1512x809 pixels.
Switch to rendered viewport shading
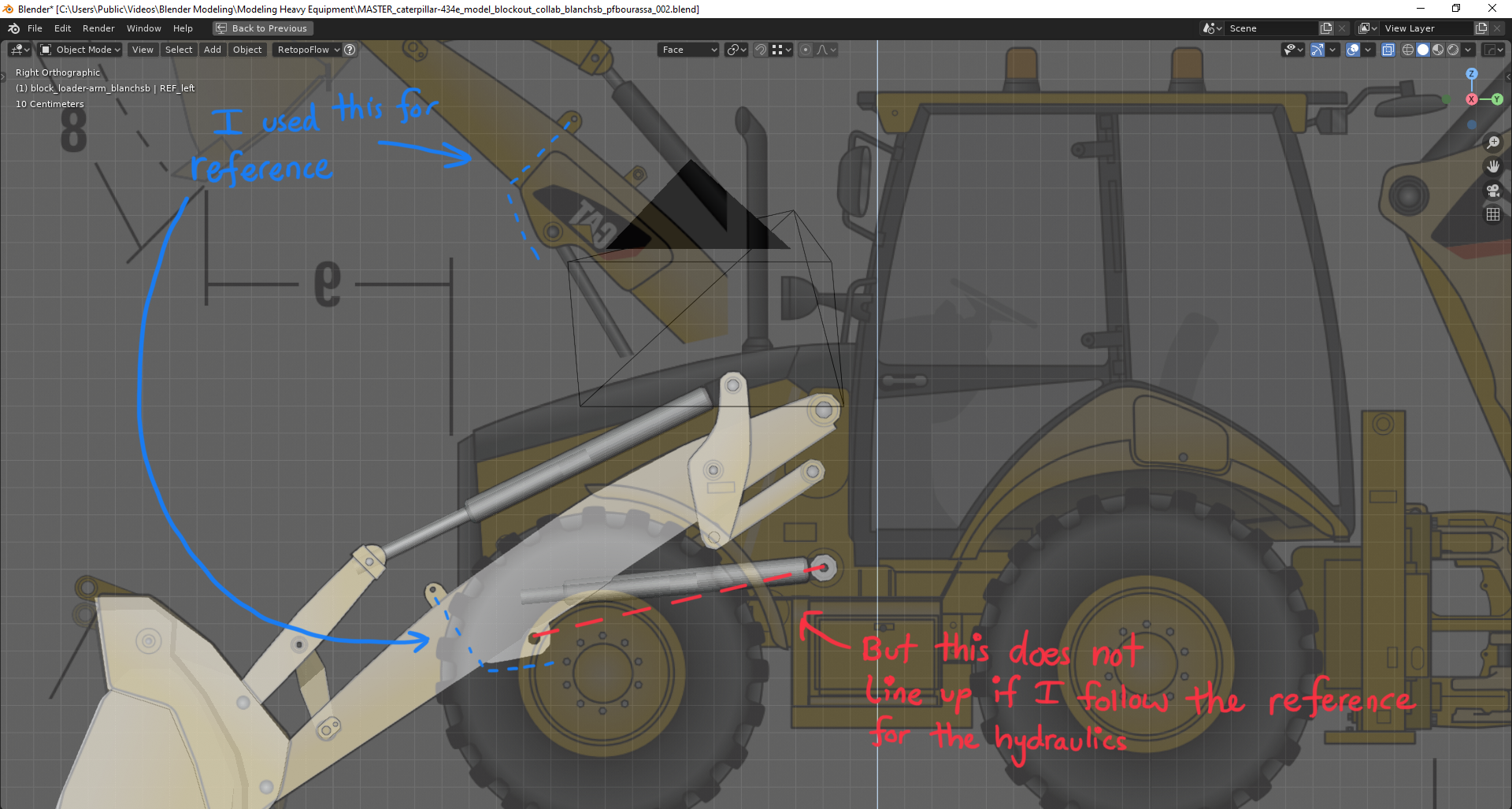(x=1453, y=50)
